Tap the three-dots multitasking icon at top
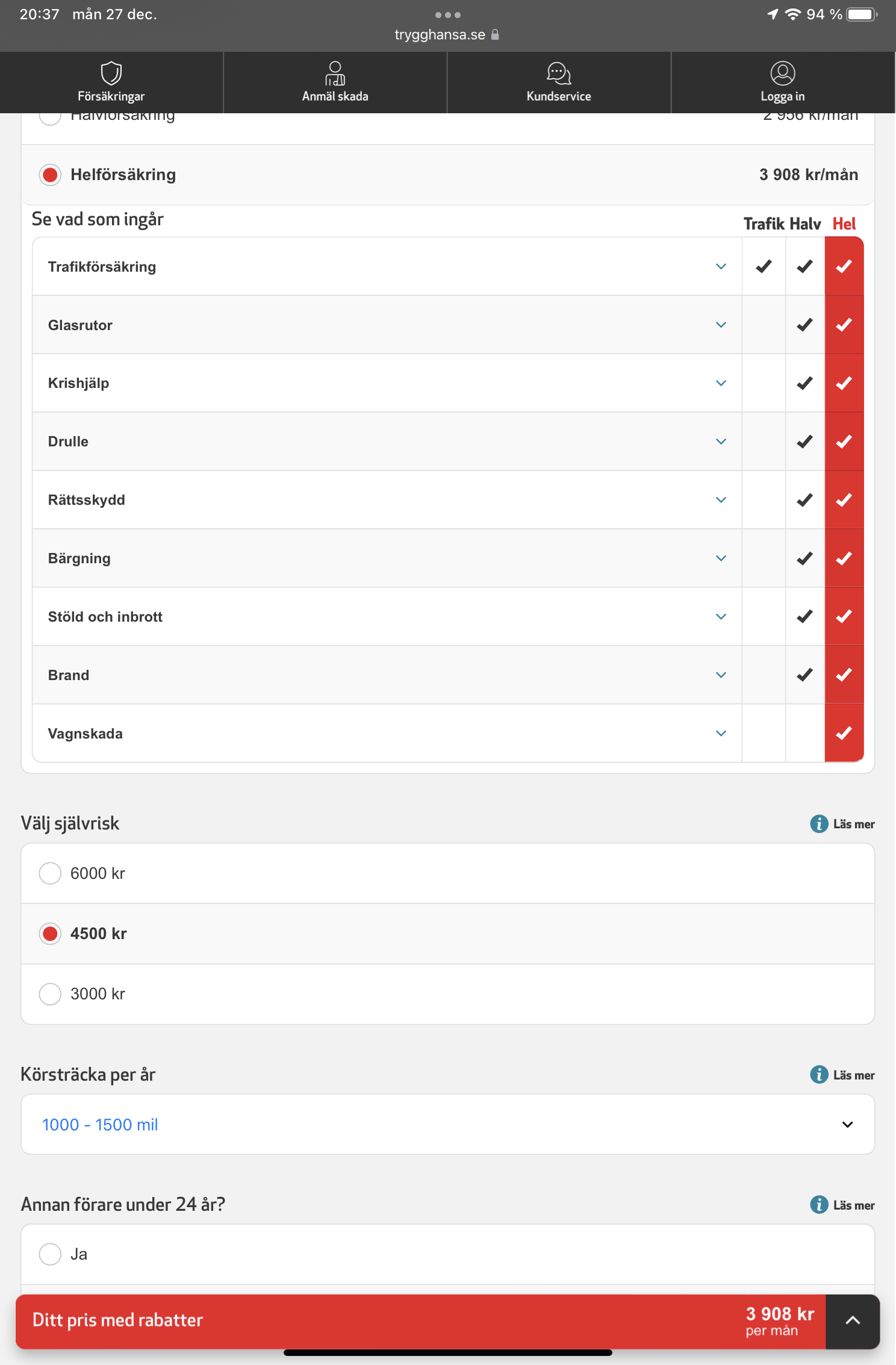 (448, 14)
